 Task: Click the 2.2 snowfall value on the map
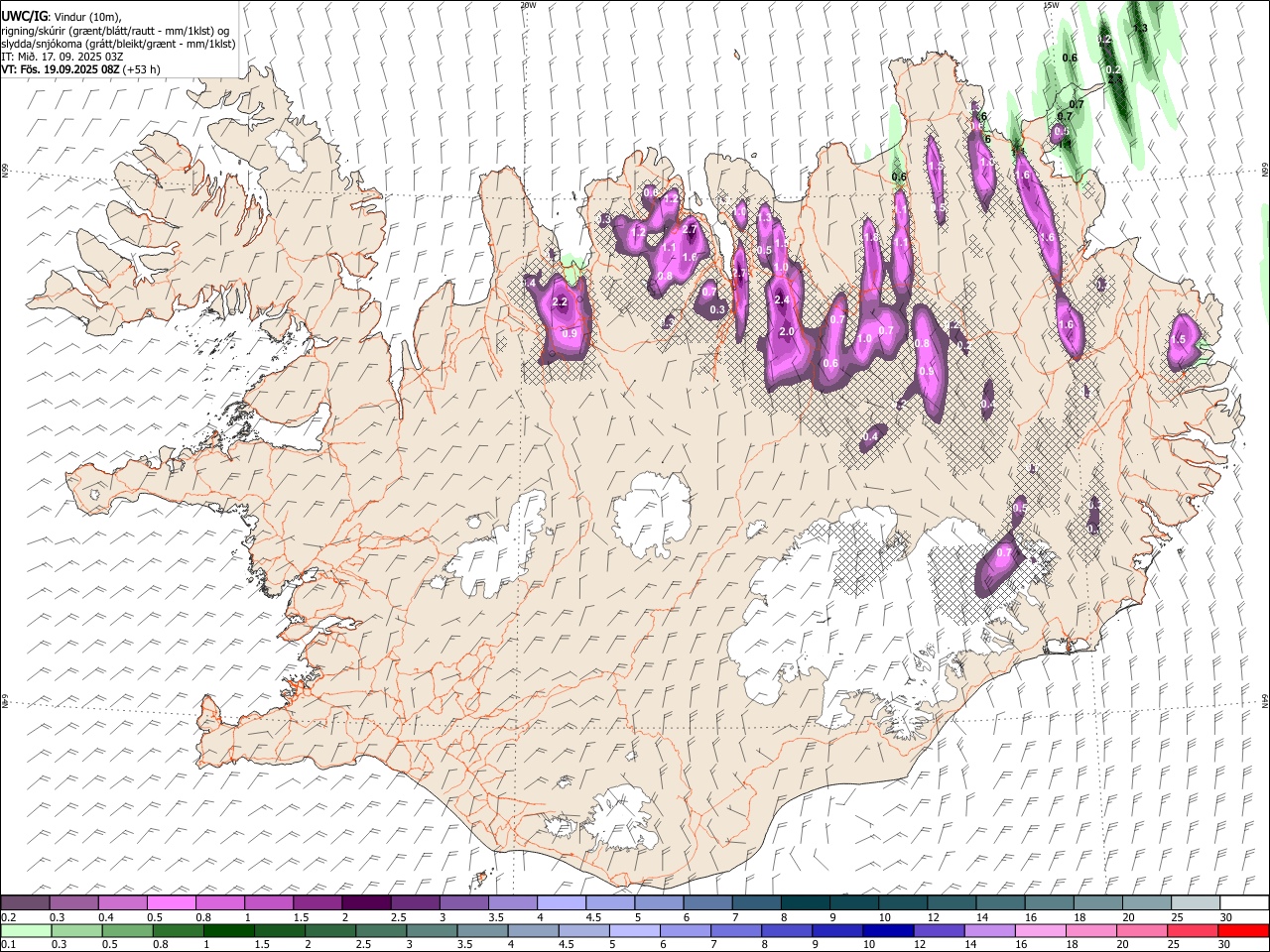click(x=560, y=301)
